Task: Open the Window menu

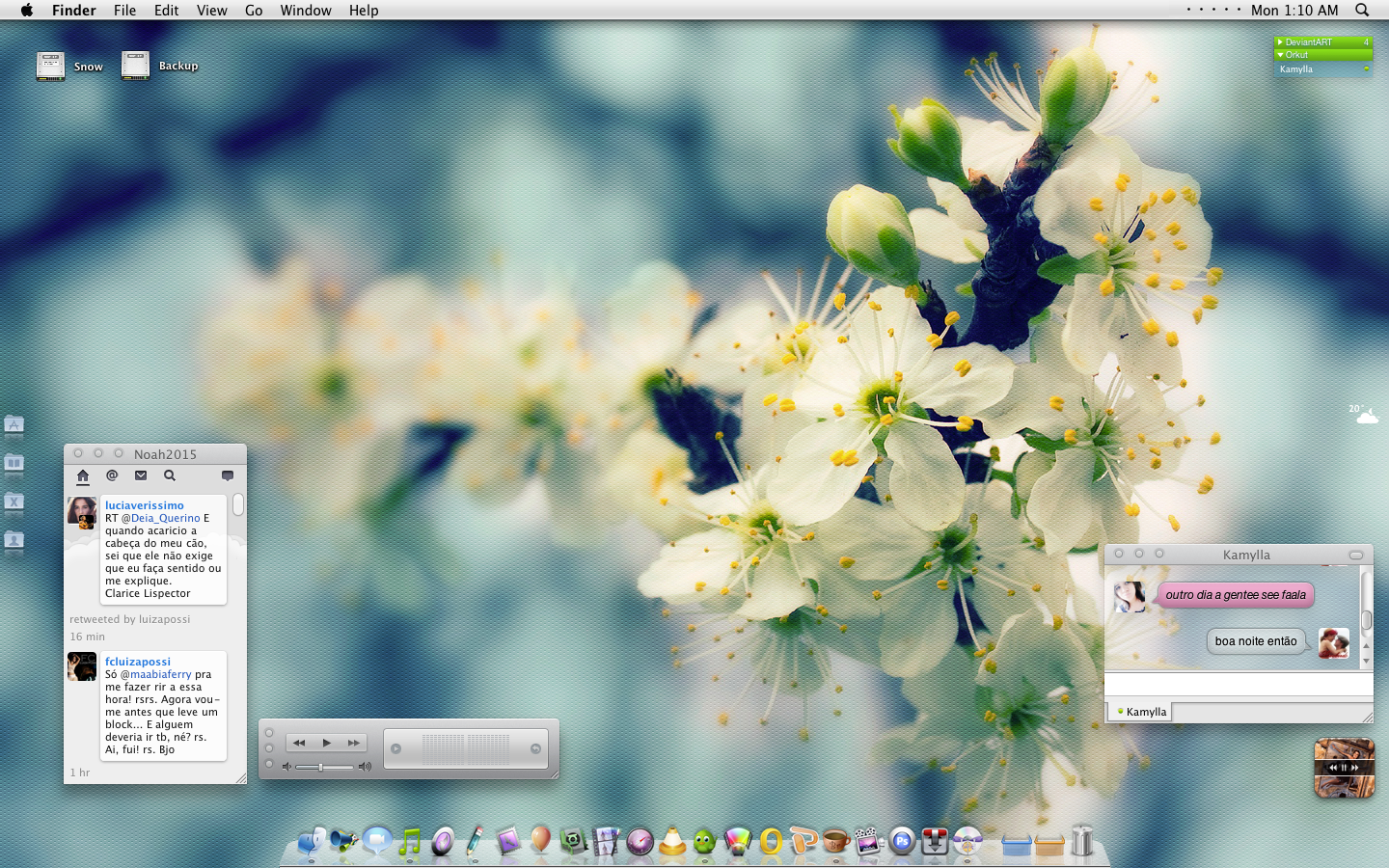Action: pos(306,10)
